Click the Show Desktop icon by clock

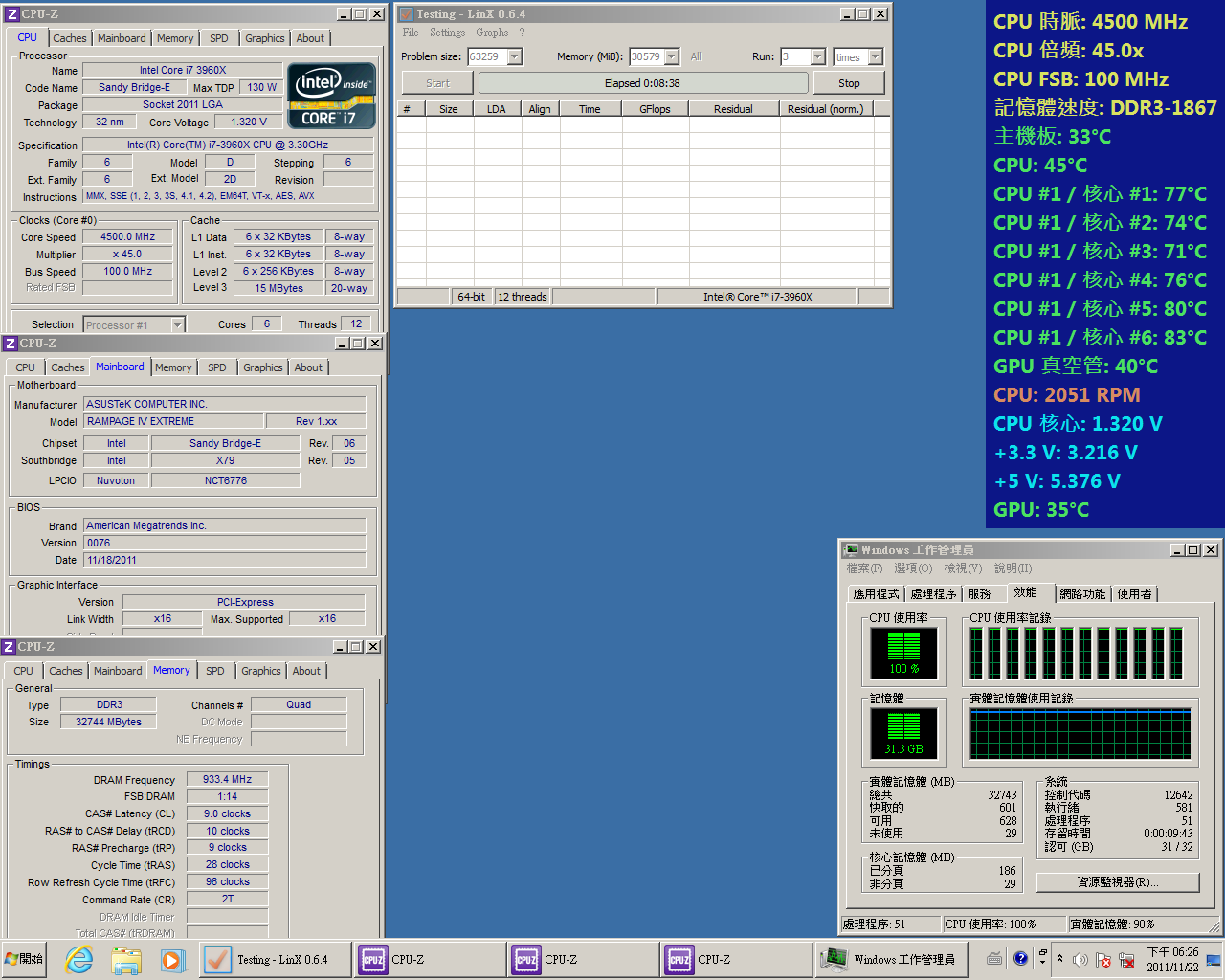tap(1214, 959)
